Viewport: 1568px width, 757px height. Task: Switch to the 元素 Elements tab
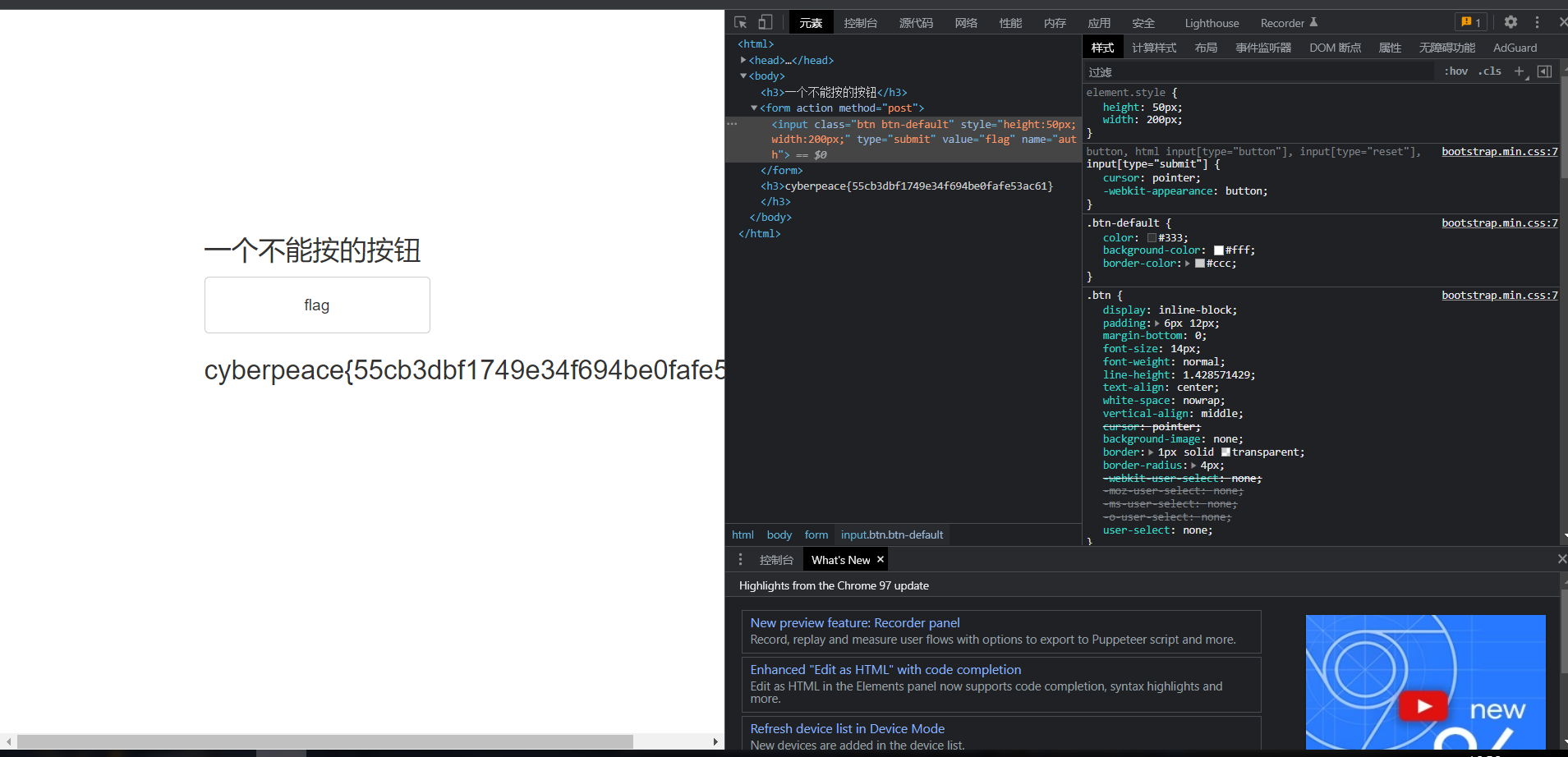pyautogui.click(x=811, y=23)
